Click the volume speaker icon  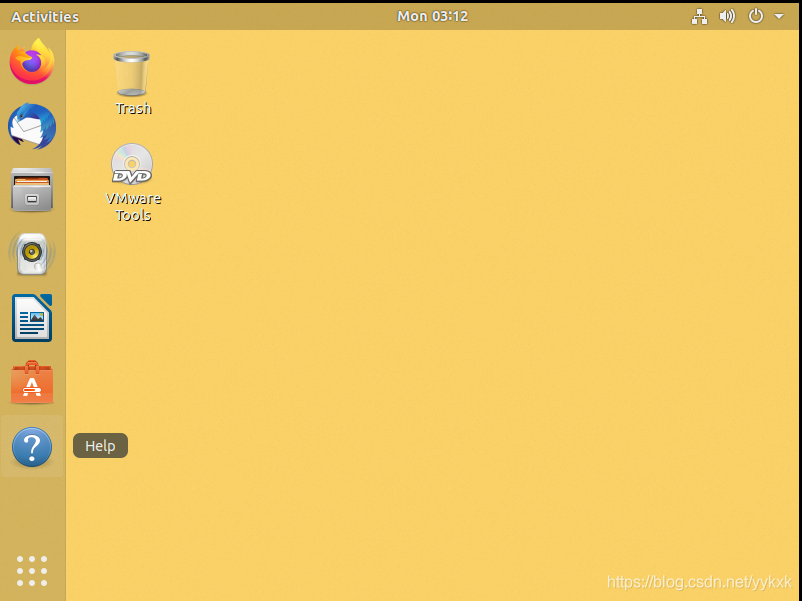(727, 16)
